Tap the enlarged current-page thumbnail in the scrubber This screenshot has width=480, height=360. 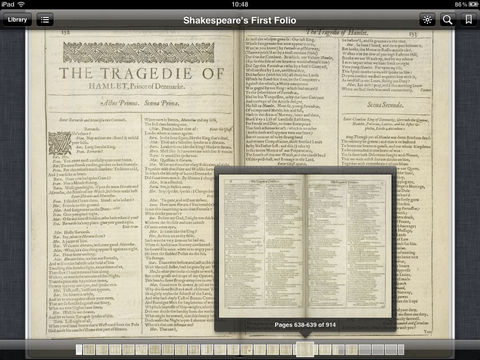point(305,349)
